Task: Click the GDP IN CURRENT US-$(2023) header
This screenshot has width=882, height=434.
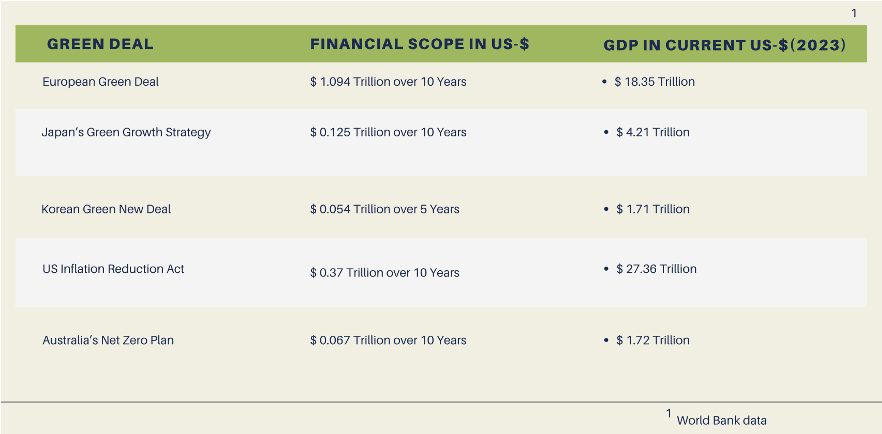Action: coord(725,46)
